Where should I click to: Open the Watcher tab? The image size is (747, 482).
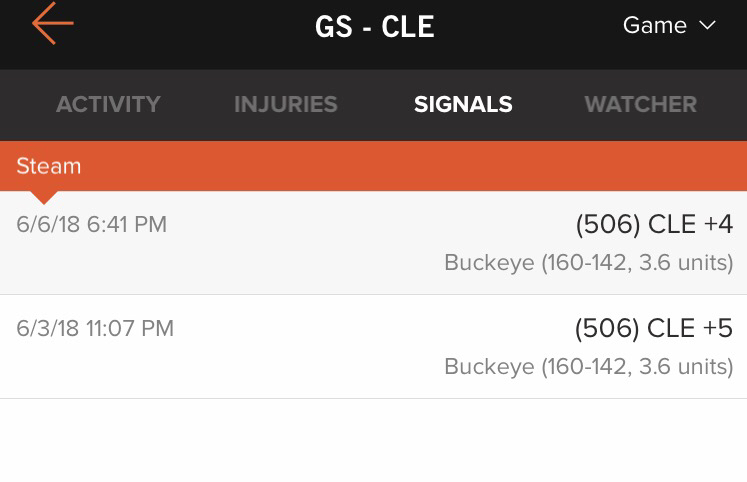click(641, 104)
